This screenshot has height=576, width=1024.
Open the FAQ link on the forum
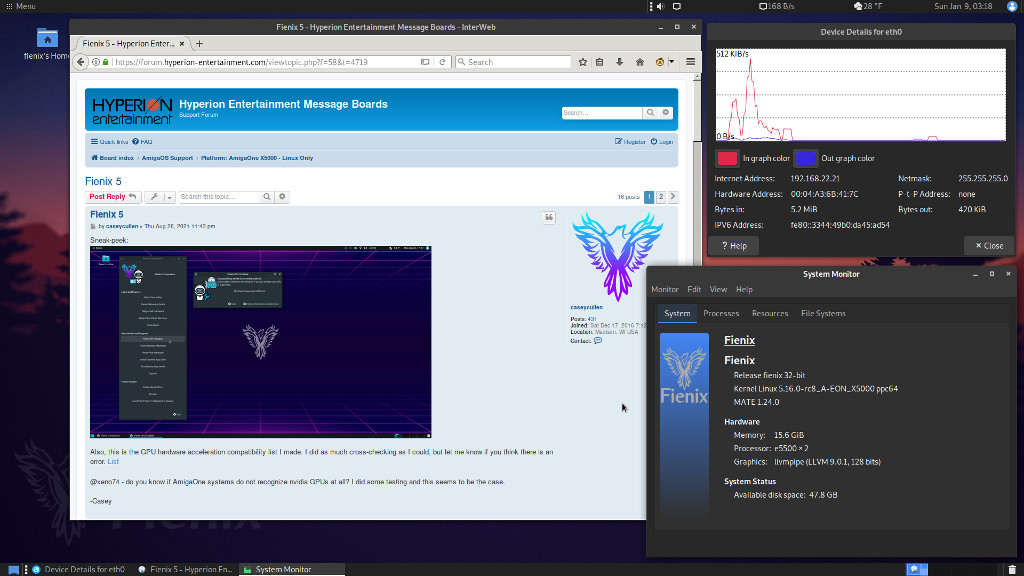click(142, 142)
